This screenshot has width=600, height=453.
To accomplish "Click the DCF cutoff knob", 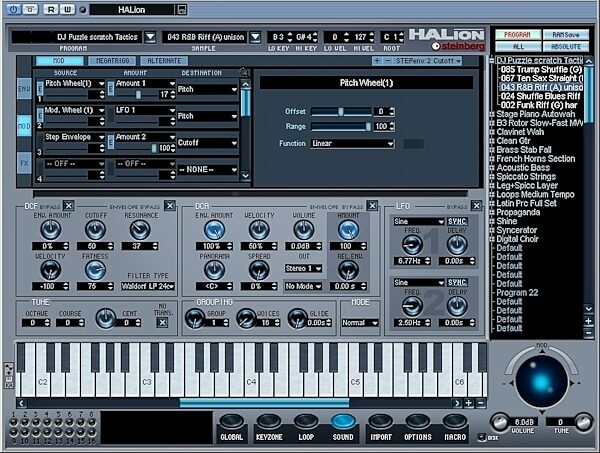I will 95,230.
